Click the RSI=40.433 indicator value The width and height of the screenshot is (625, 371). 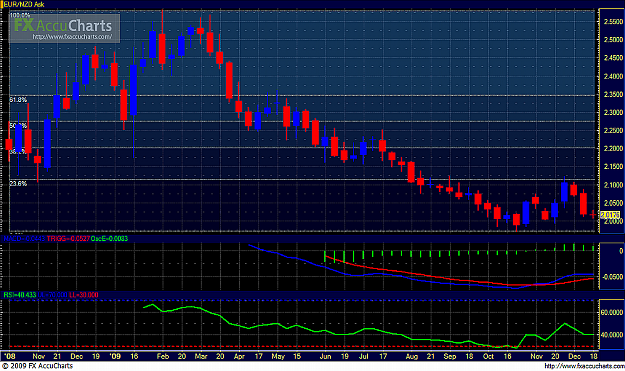coord(20,295)
